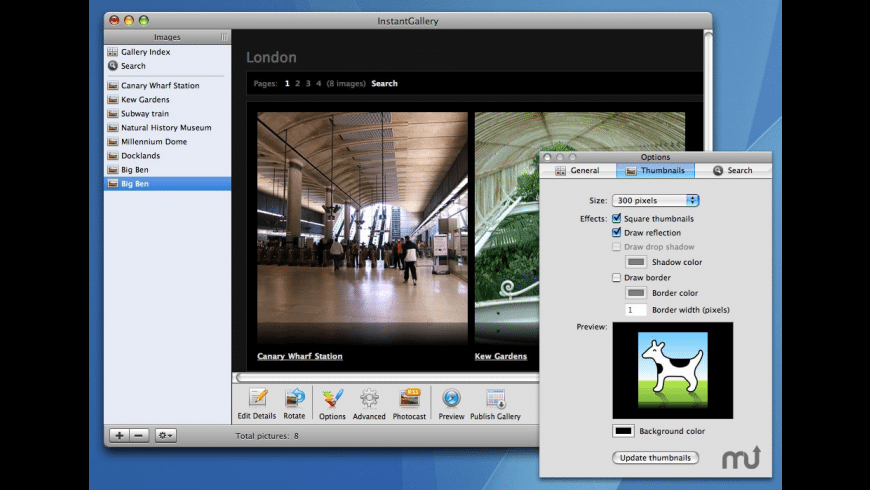Disable the Square thumbnails checkbox
The width and height of the screenshot is (870, 490).
coord(616,219)
